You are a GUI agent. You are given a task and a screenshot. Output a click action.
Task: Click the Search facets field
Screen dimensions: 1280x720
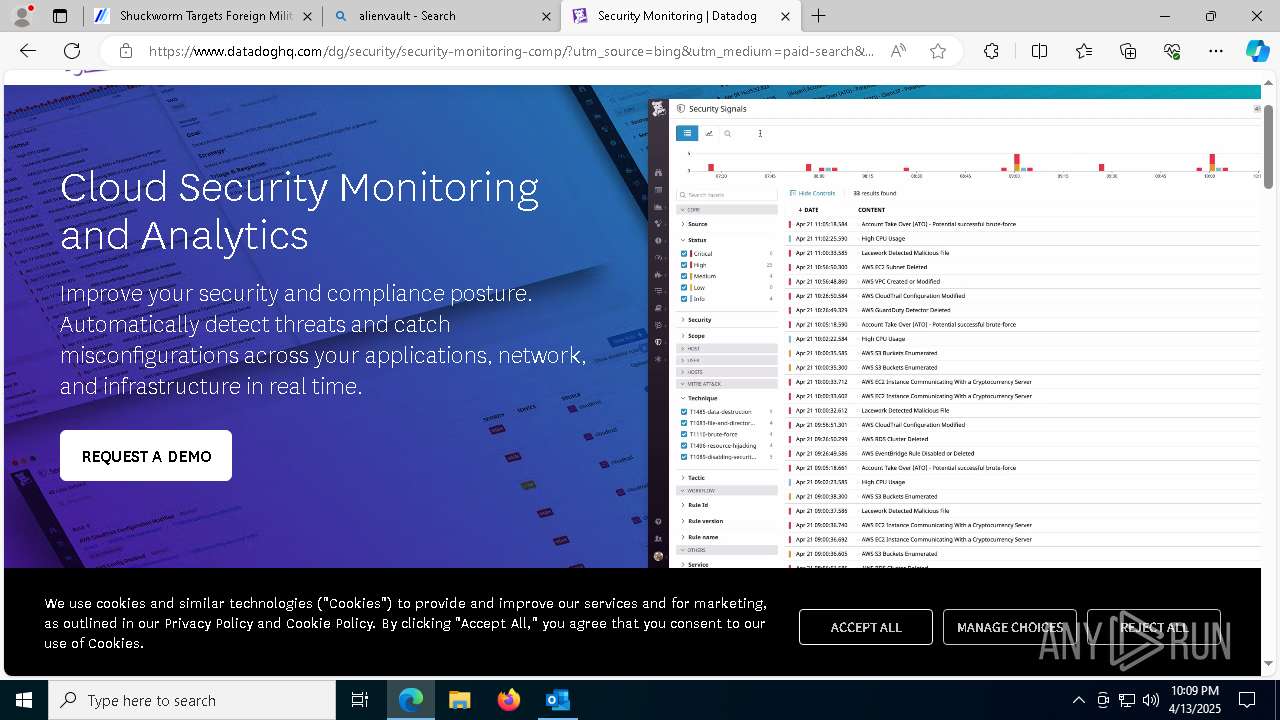coord(727,195)
